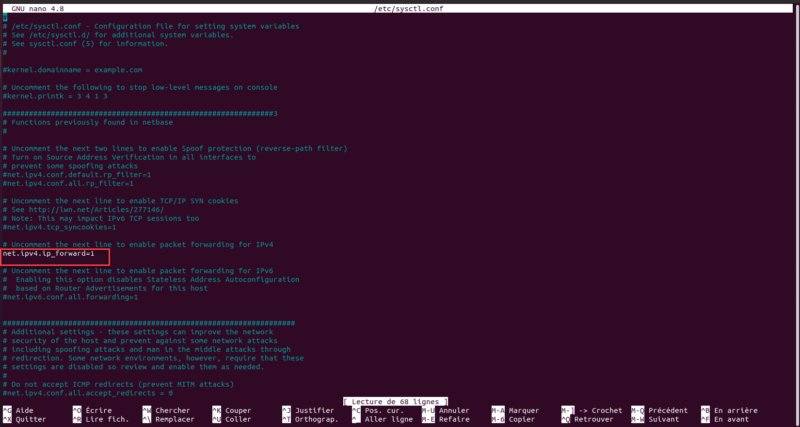Click the M-U Annuler shortcut
Viewport: 800px width, 427px height.
(x=445, y=410)
